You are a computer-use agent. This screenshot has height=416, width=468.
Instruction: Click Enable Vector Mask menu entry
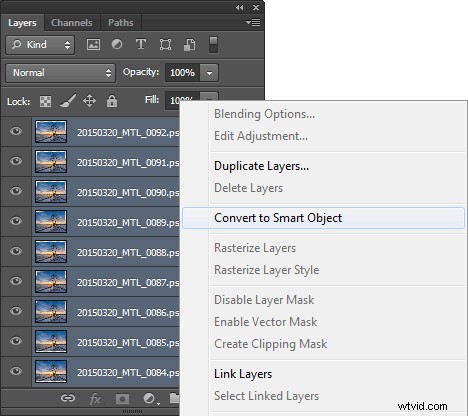point(266,322)
